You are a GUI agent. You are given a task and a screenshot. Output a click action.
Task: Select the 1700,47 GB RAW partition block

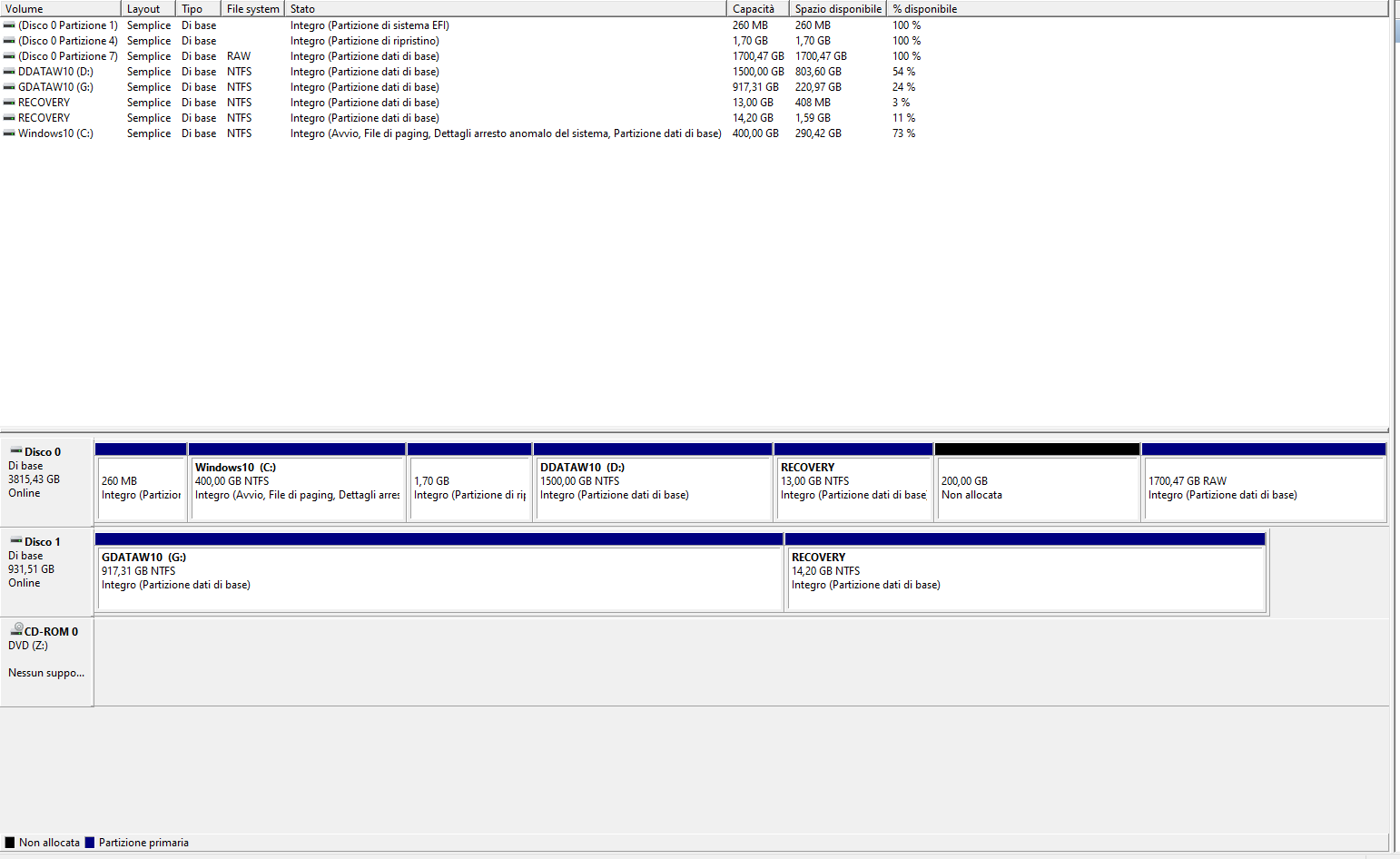coord(1264,482)
